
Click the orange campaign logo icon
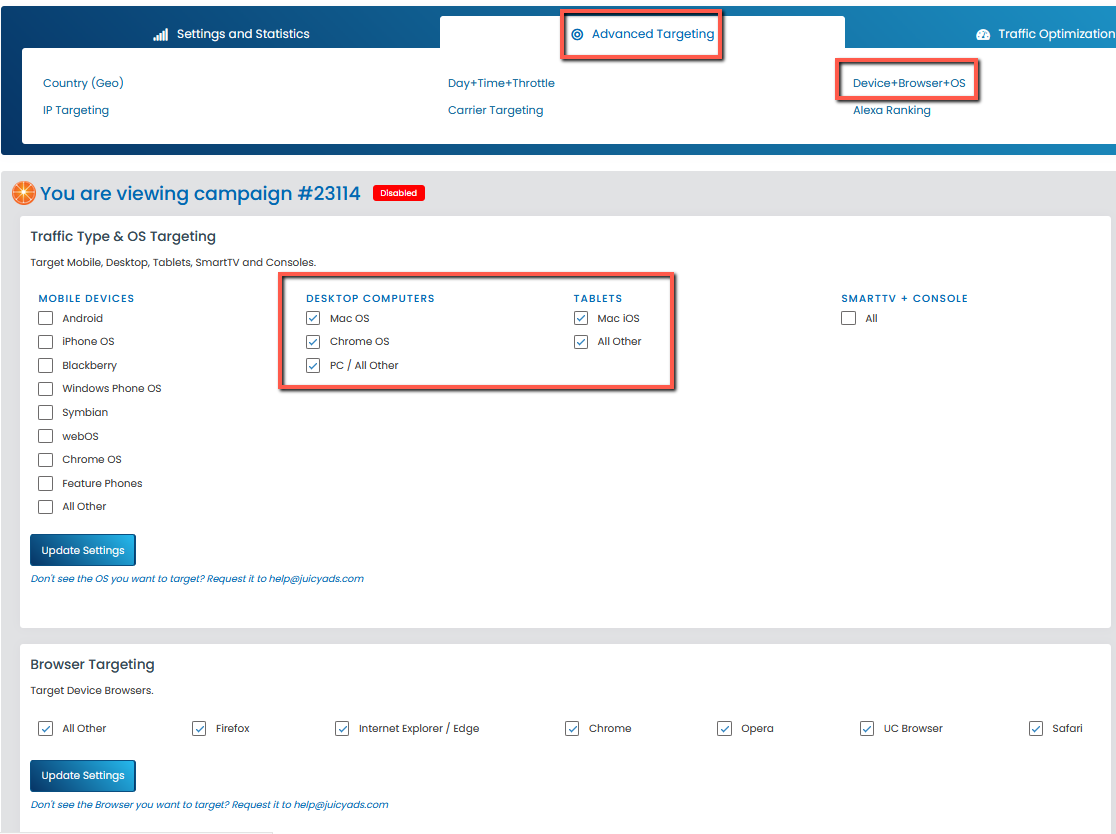[23, 193]
